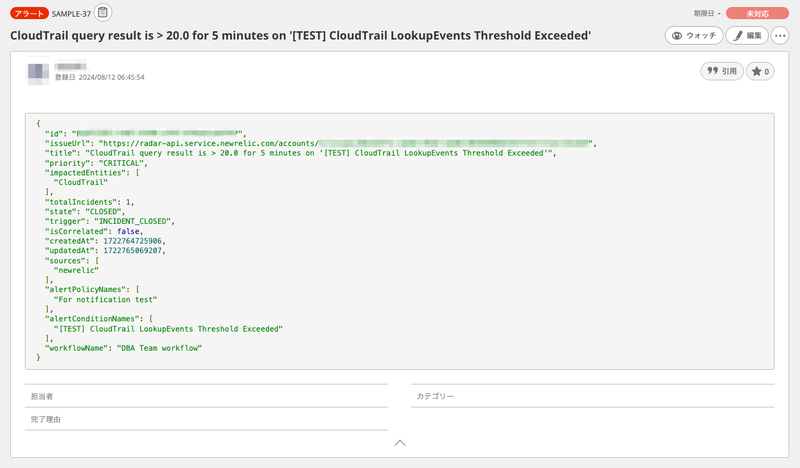Click the "trigger": "INCIDENT_CLOSED" line
This screenshot has width=800, height=468.
pos(110,221)
